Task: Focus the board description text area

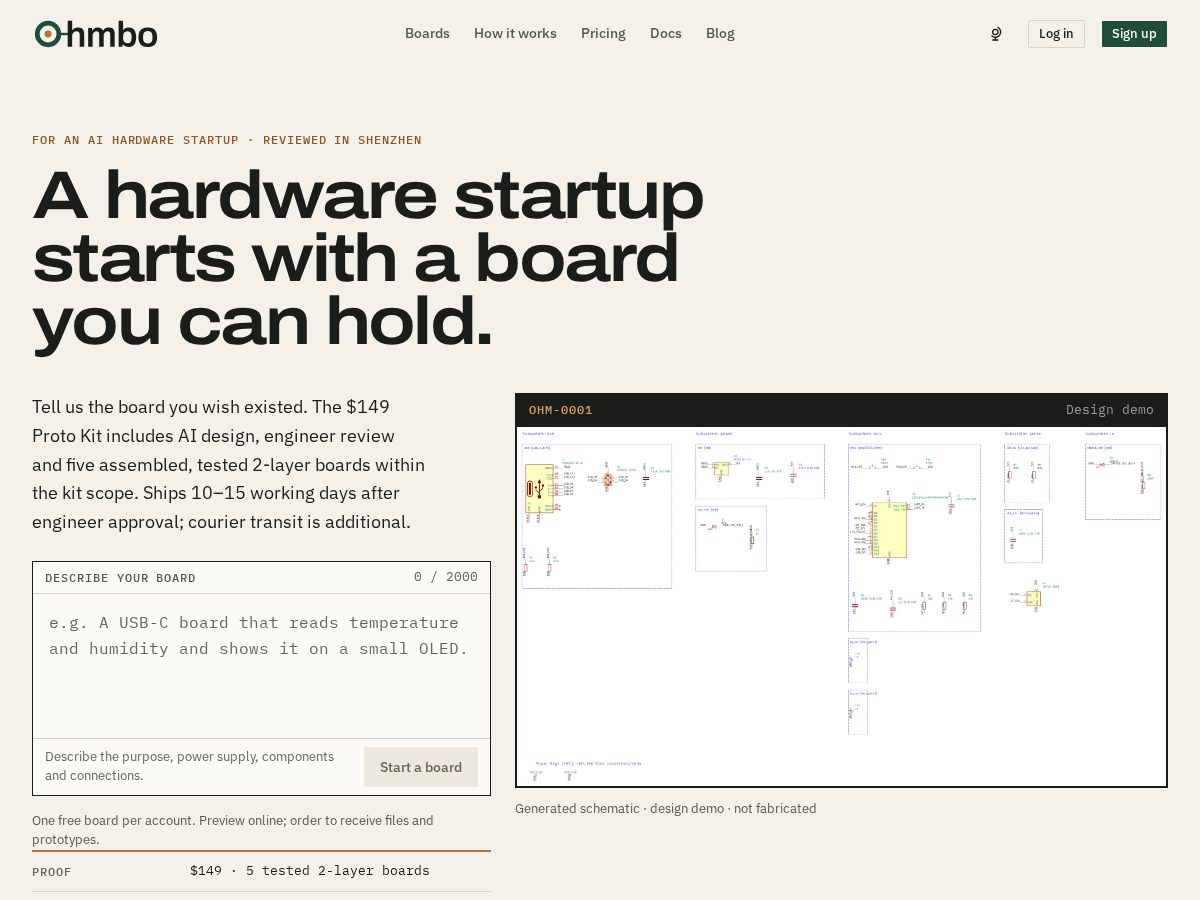Action: [x=261, y=666]
